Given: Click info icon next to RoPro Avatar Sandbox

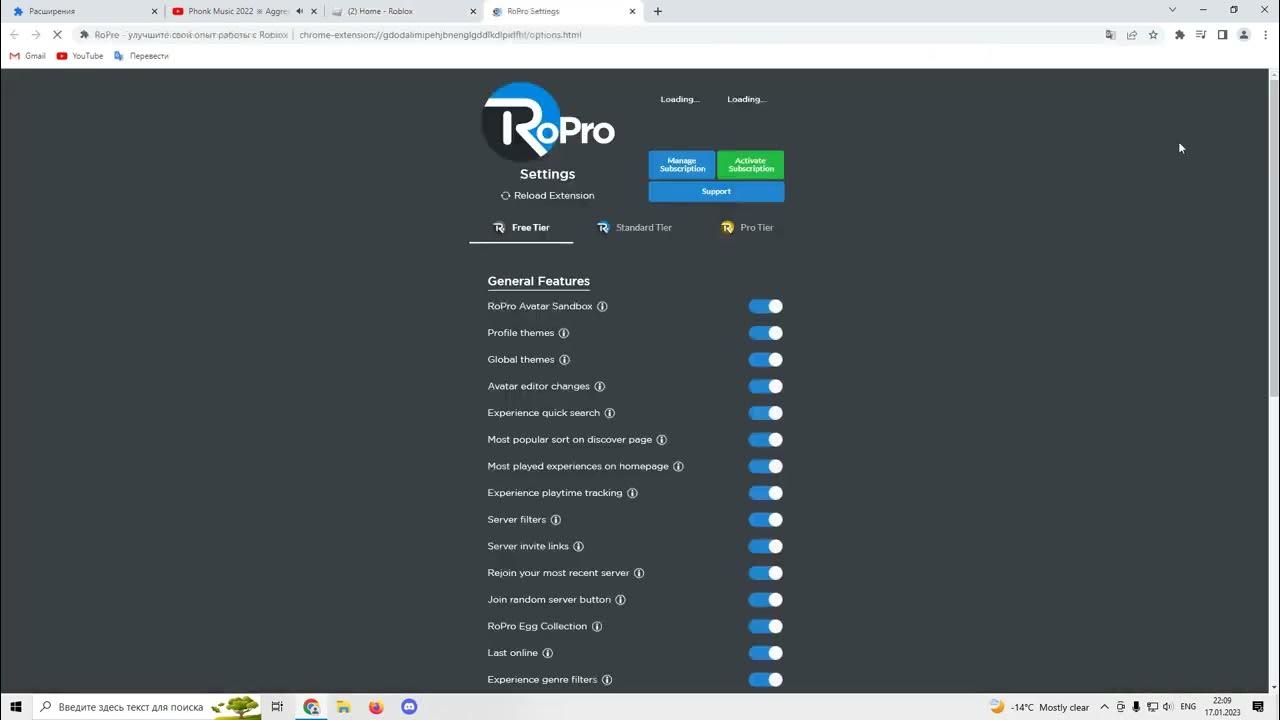Looking at the screenshot, I should pos(602,307).
